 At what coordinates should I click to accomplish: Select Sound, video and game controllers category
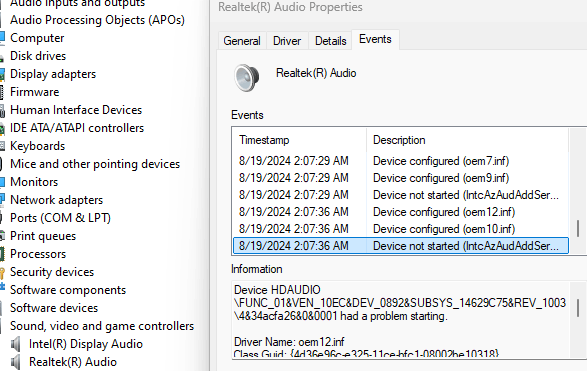(x=102, y=326)
